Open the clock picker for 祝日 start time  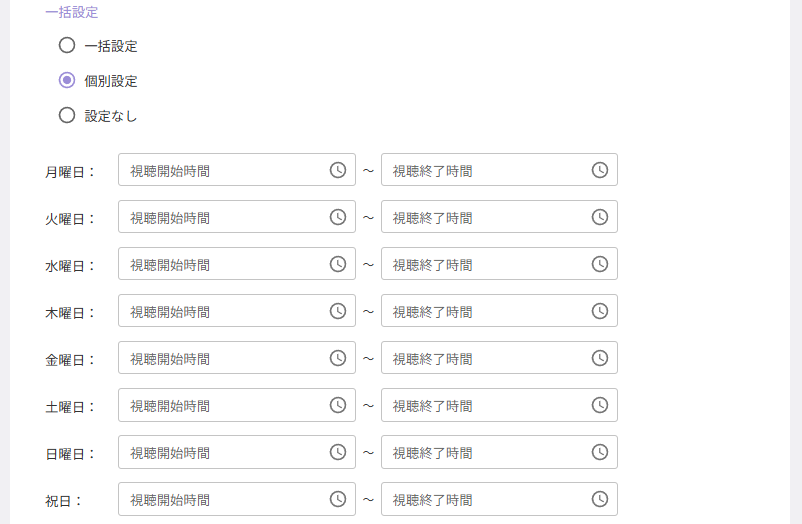(x=338, y=499)
